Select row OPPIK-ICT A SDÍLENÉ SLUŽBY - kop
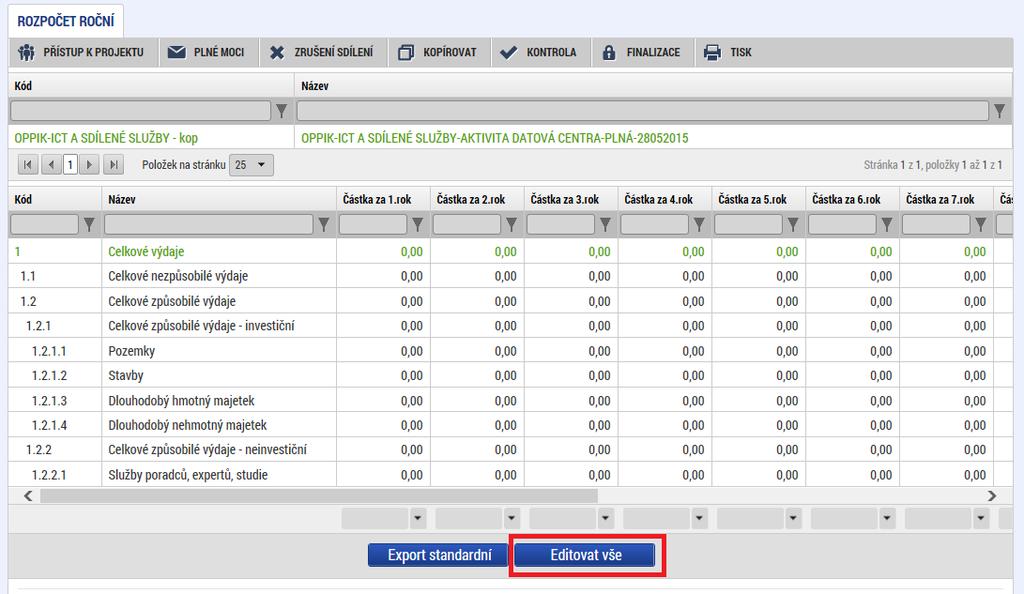 [510, 138]
